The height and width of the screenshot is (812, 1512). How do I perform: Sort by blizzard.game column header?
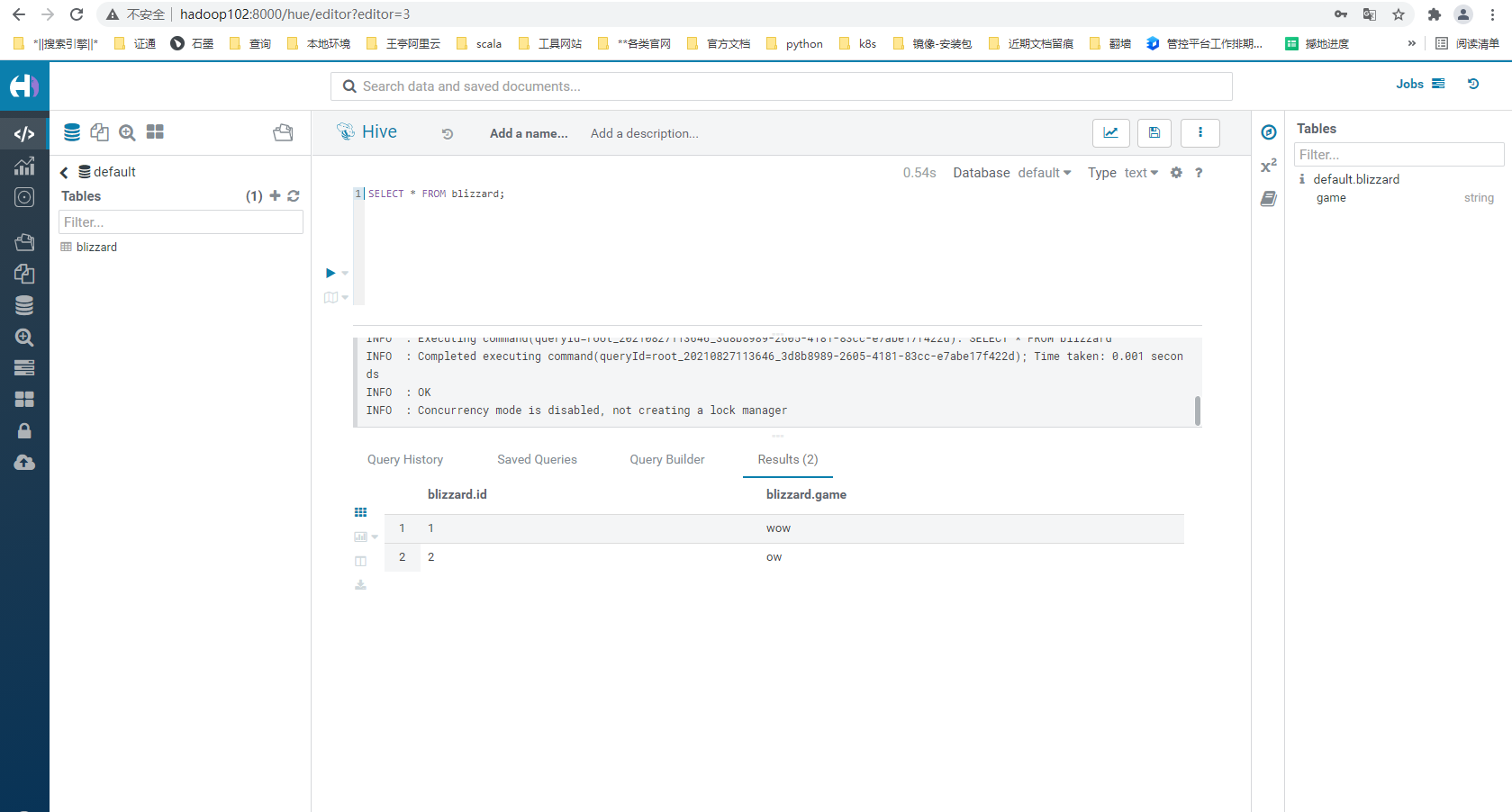(x=806, y=494)
